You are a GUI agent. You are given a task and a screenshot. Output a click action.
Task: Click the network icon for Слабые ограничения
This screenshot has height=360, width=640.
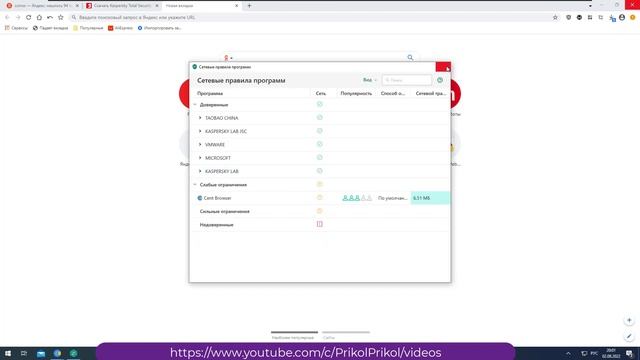[320, 184]
